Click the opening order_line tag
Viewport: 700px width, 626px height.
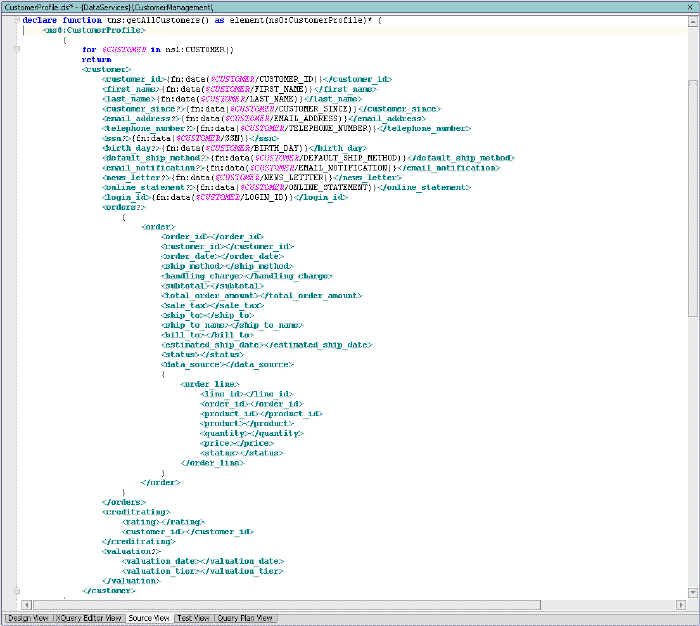(210, 384)
